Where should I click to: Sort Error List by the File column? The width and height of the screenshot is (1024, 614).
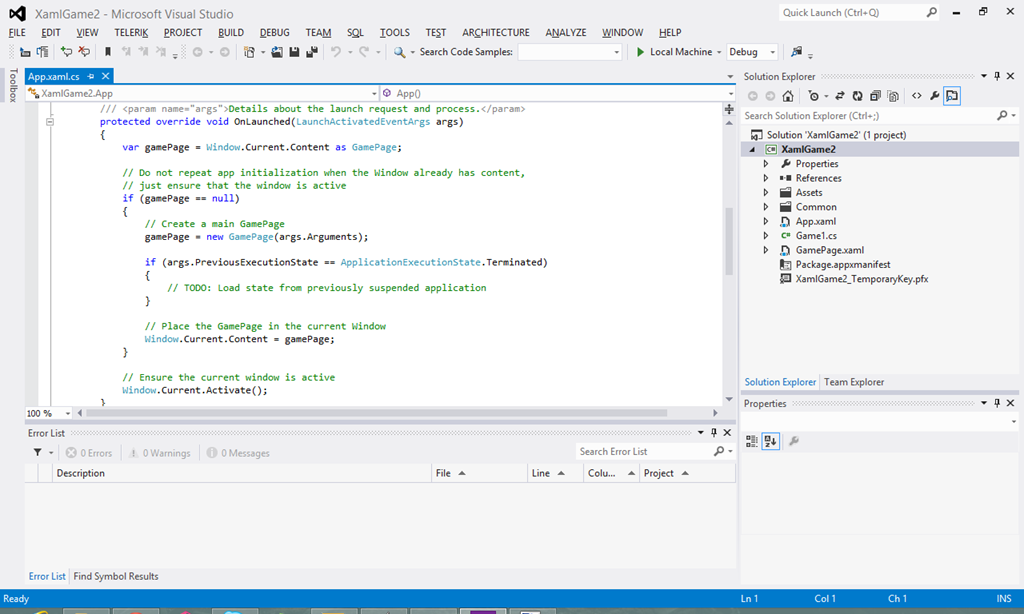pos(479,473)
